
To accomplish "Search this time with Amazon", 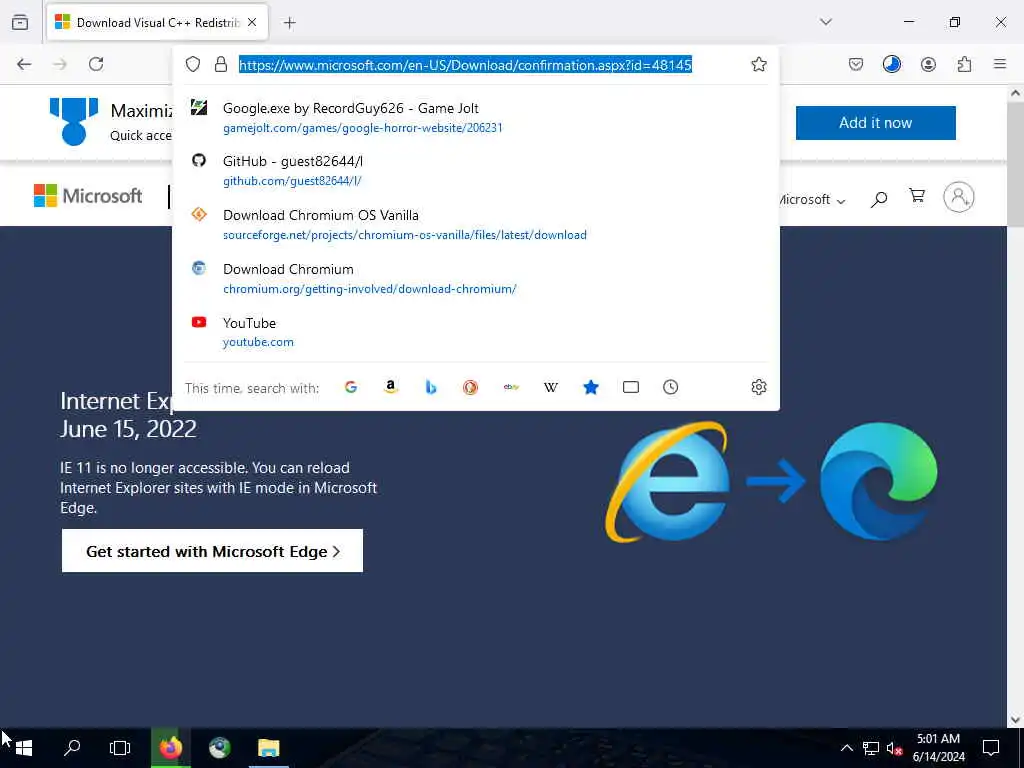I will 391,387.
